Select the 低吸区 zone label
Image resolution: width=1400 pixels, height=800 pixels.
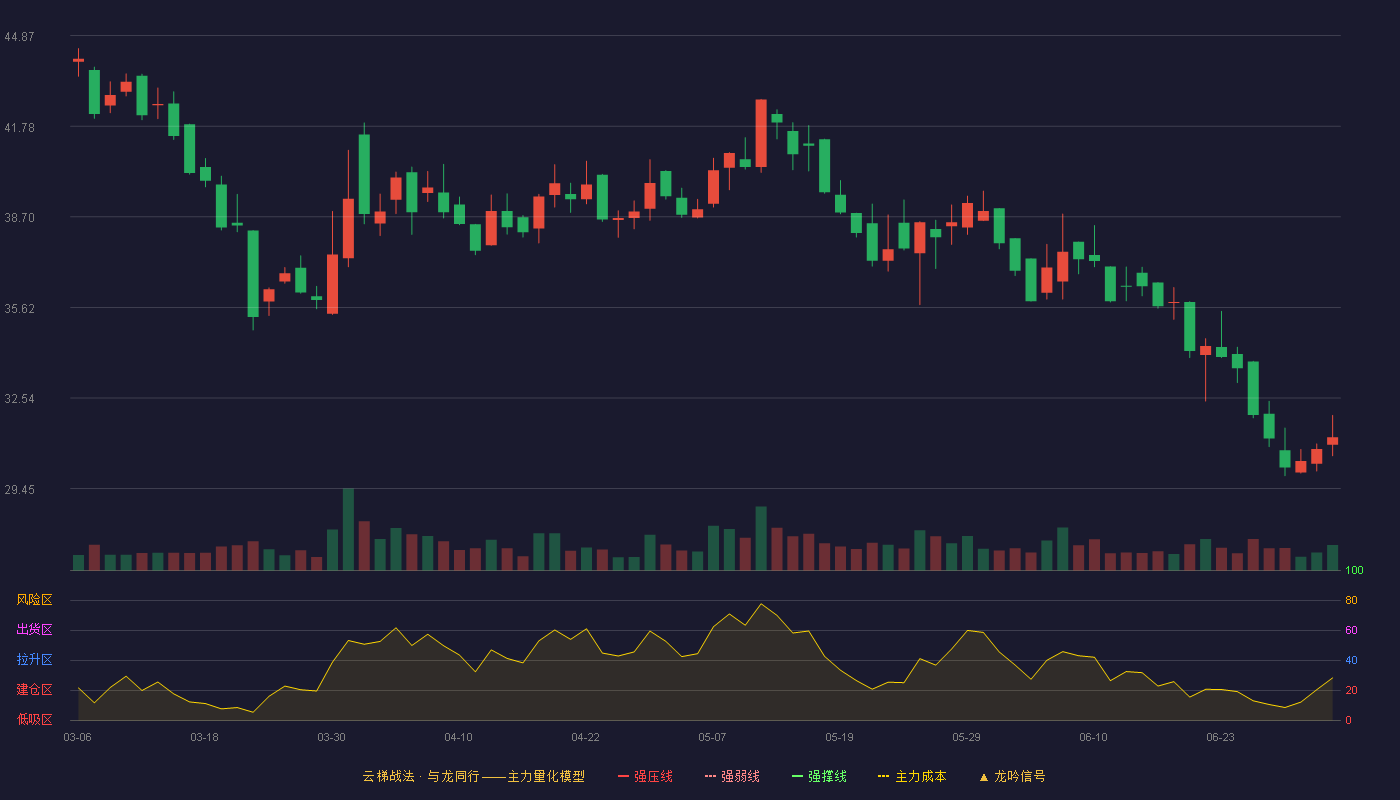(34, 719)
